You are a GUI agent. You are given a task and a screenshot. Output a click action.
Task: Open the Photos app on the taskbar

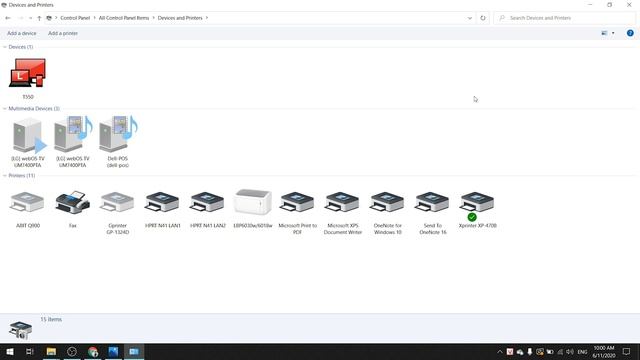coord(113,351)
